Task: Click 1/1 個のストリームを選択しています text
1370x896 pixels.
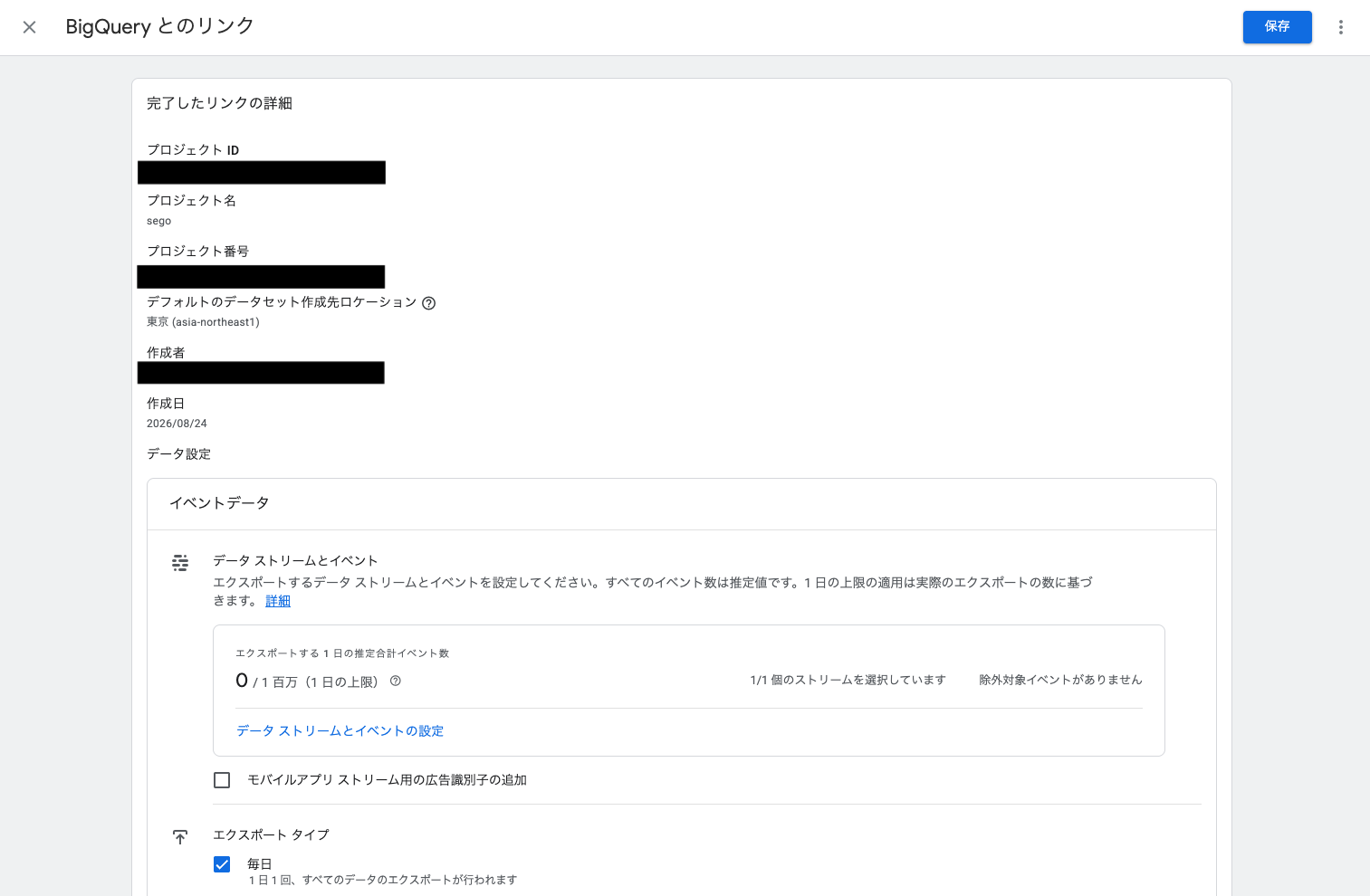Action: point(848,680)
